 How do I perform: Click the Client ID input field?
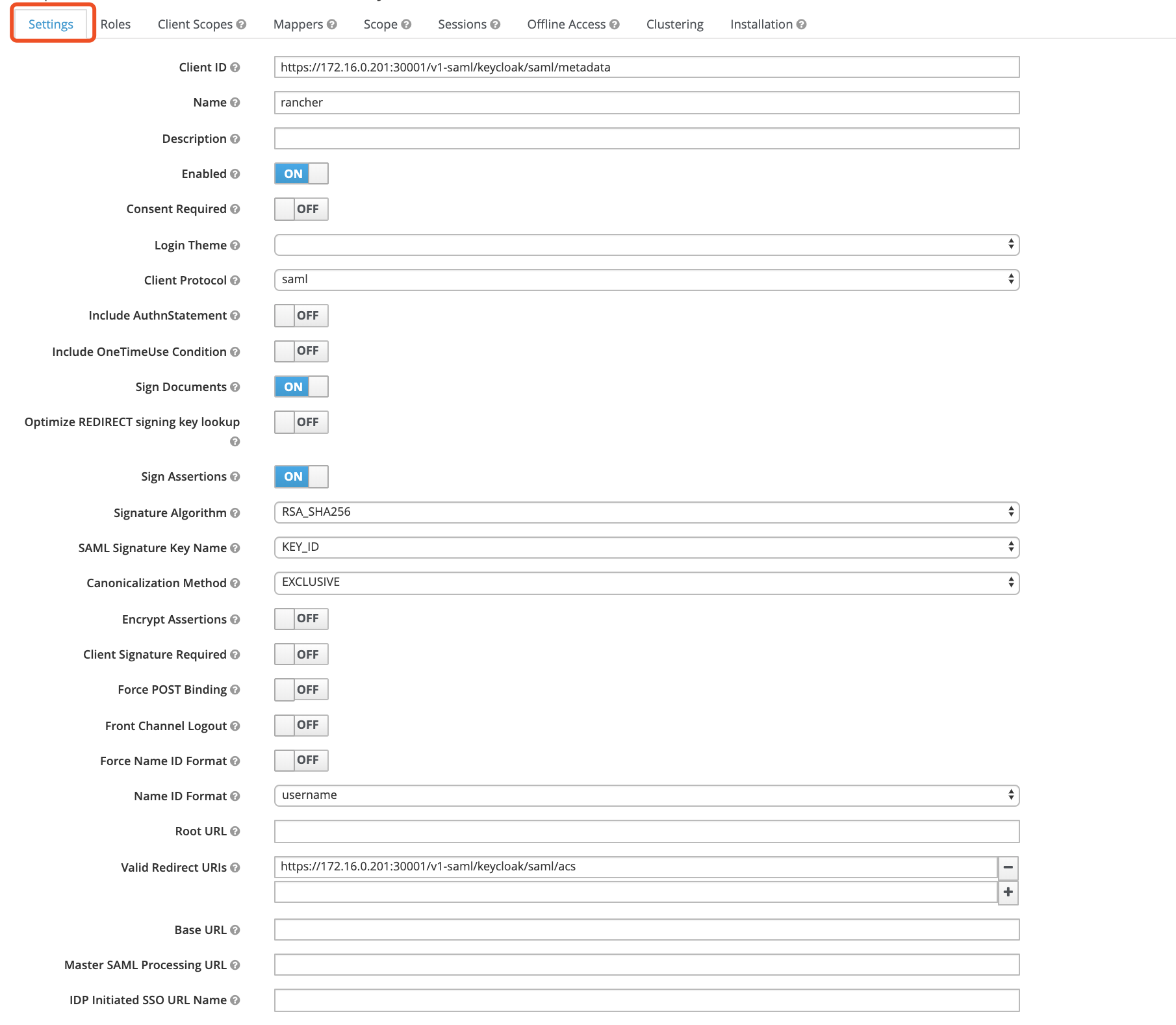coord(646,67)
